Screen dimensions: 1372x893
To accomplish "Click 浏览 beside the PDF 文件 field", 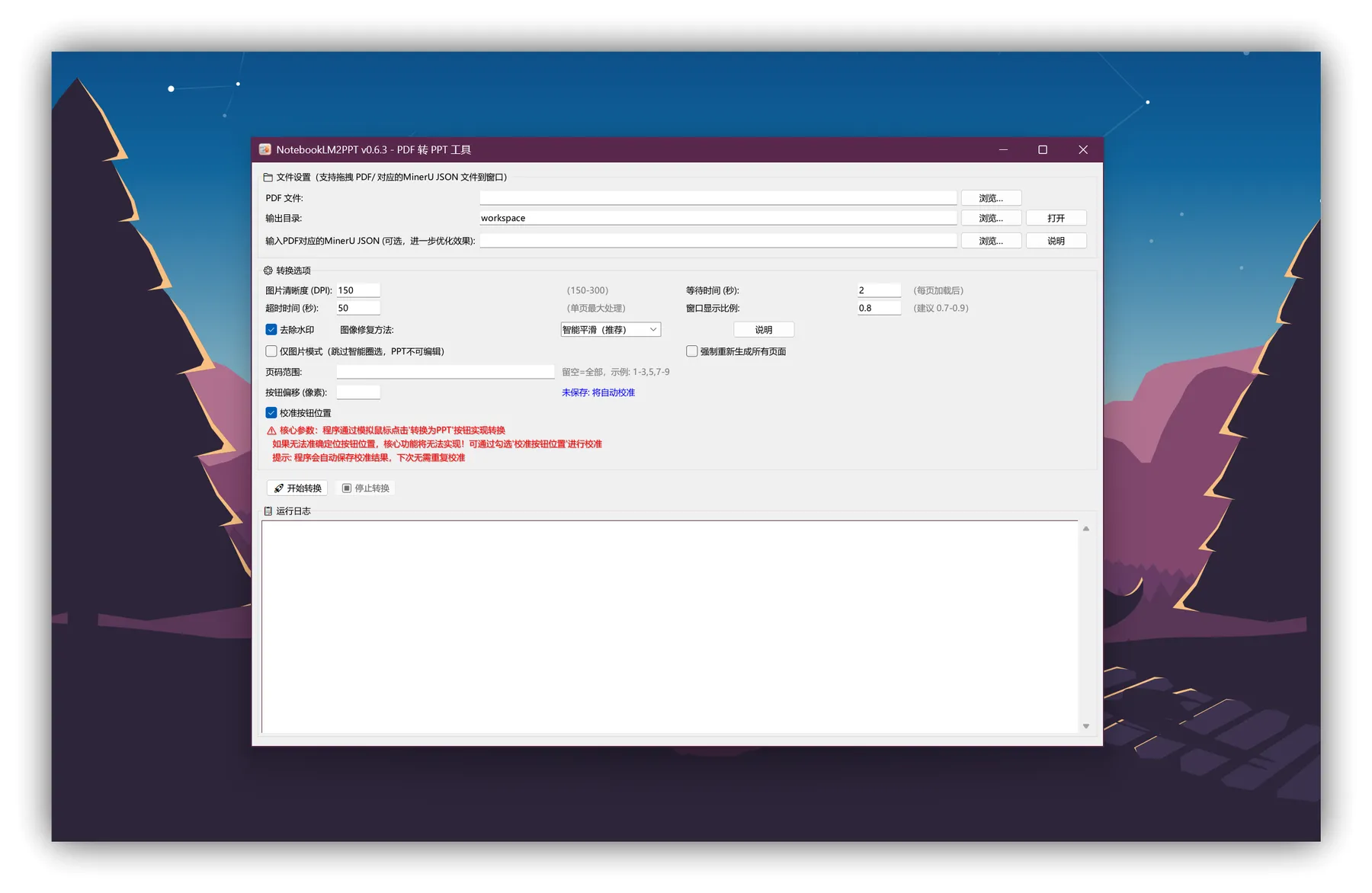I will (x=991, y=197).
